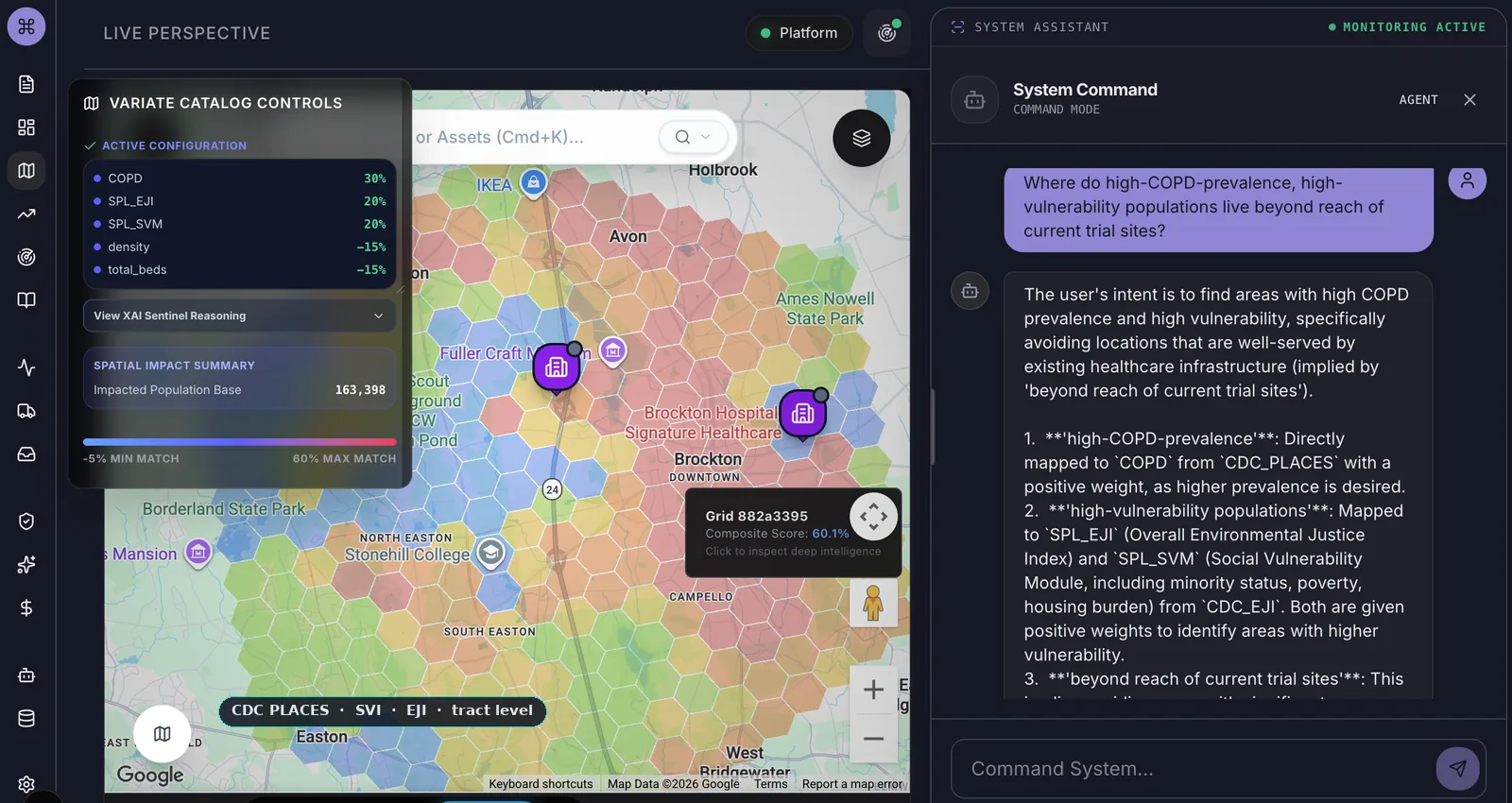
Task: Click the SYSTEM ASSISTANT header label
Action: [1041, 27]
